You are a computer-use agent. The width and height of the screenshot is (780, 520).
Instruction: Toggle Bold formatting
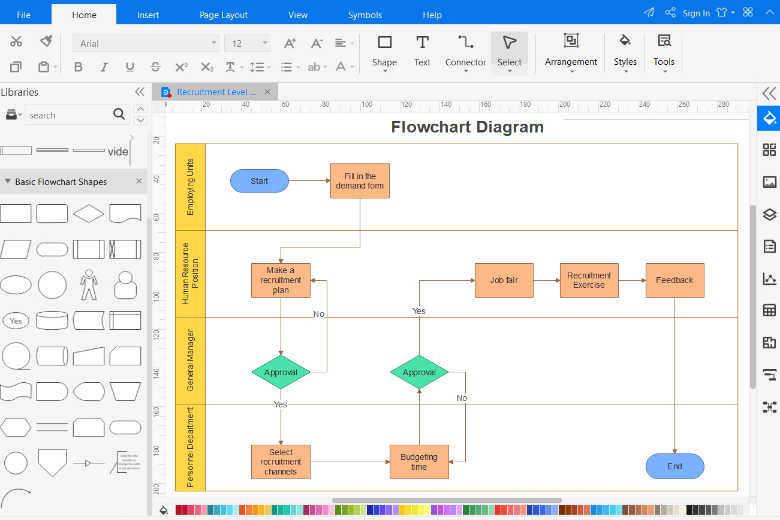pyautogui.click(x=78, y=67)
